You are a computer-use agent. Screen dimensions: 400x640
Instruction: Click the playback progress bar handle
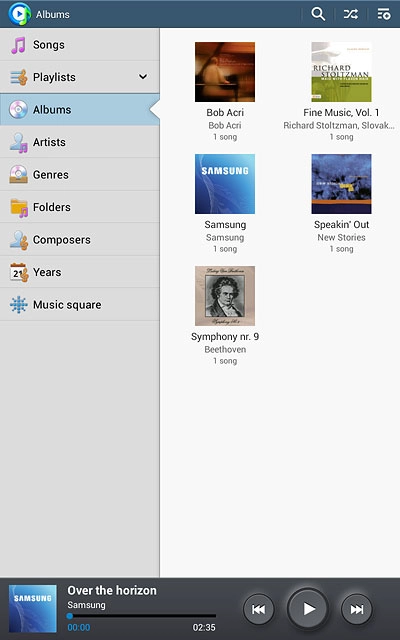[x=70, y=616]
